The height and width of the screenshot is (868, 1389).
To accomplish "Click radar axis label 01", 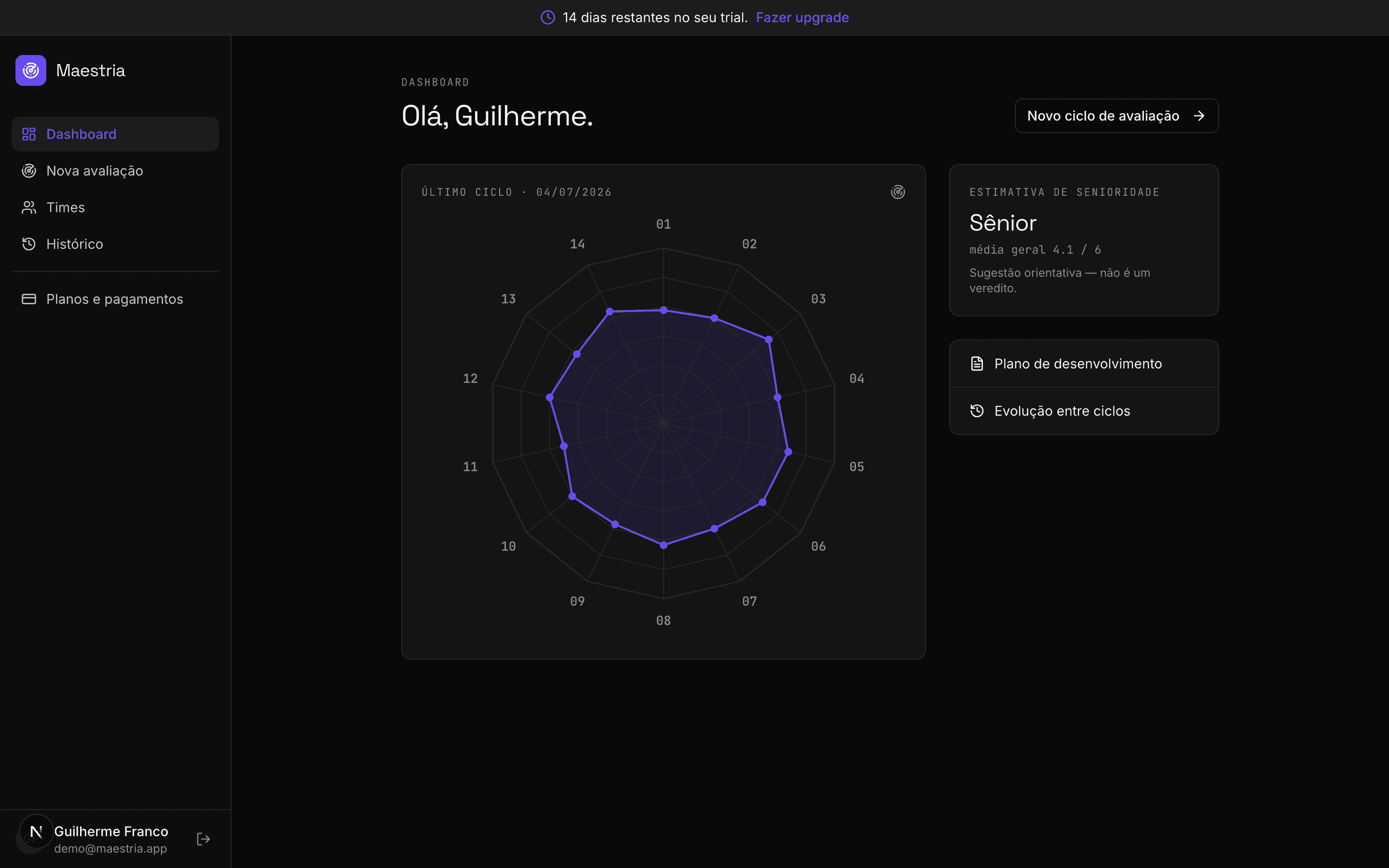I will [664, 224].
